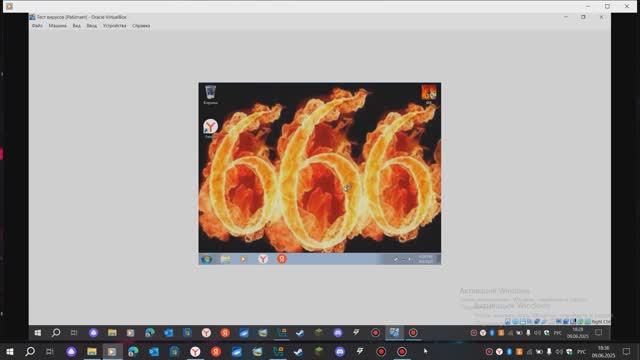Image resolution: width=640 pixels, height=360 pixels.
Task: Open red Yandex icon on guest taskbar
Action: point(282,259)
